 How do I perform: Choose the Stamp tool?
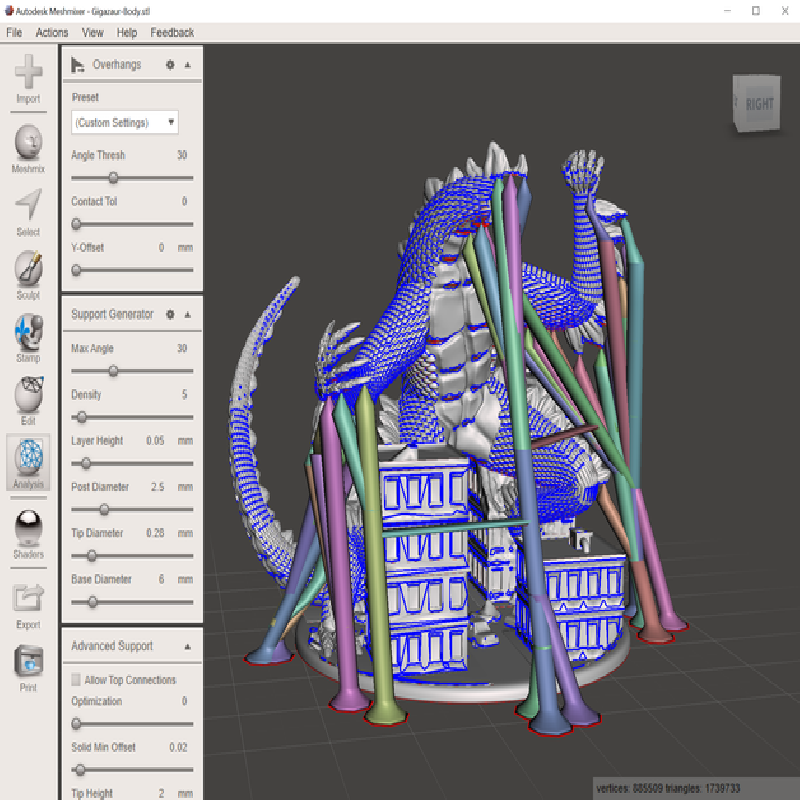pos(29,332)
